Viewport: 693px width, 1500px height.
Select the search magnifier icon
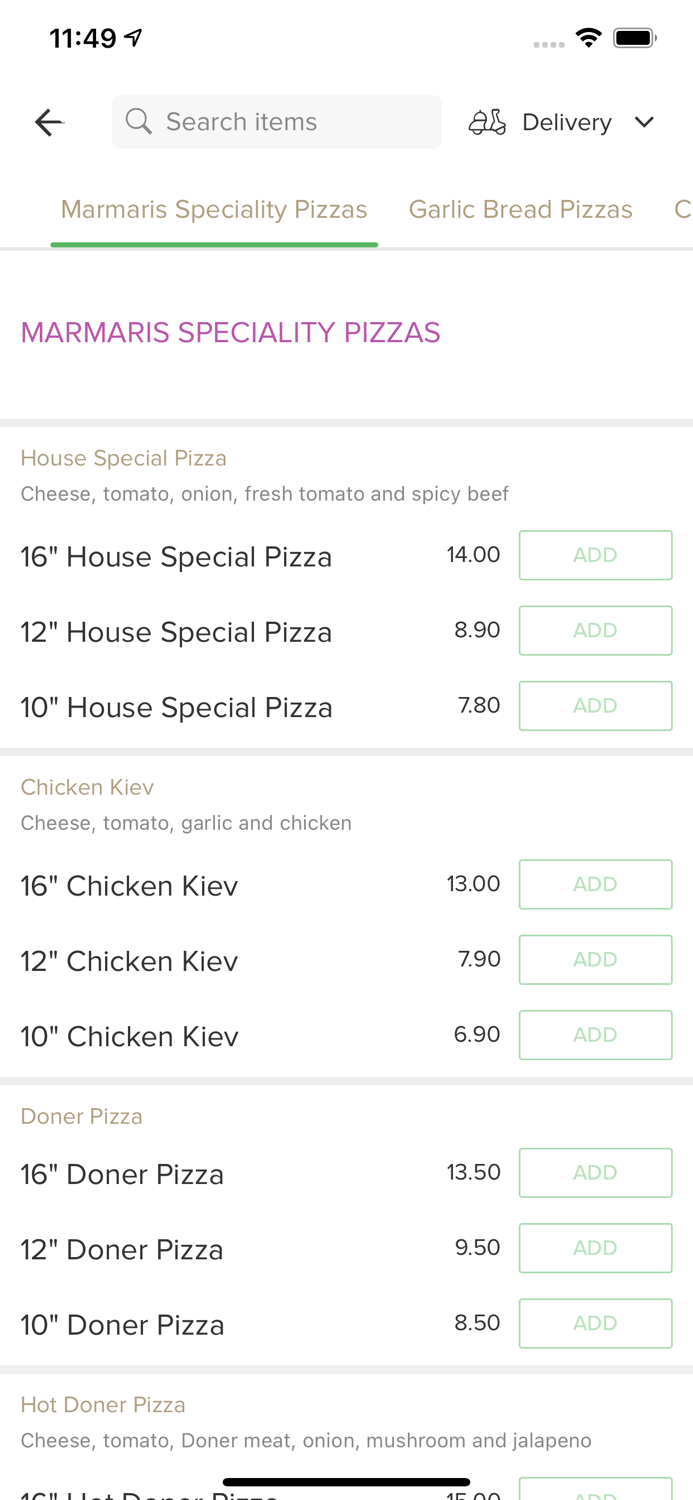pyautogui.click(x=139, y=121)
